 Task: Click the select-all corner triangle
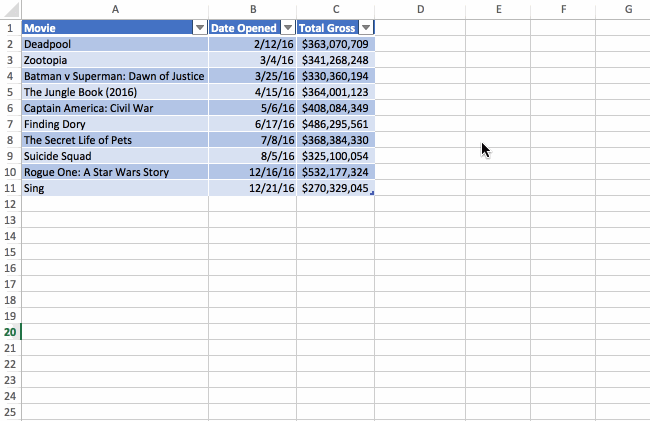[x=10, y=9]
